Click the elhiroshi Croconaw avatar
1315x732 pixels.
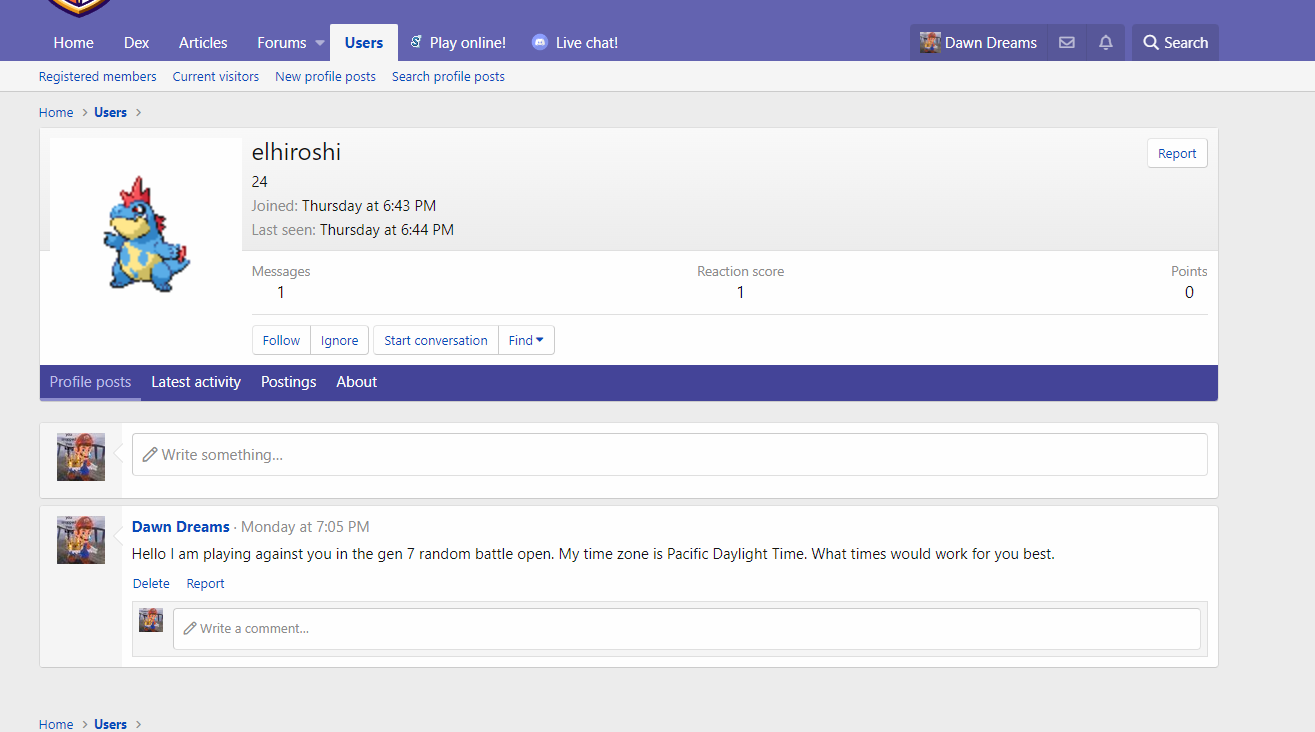coord(146,233)
